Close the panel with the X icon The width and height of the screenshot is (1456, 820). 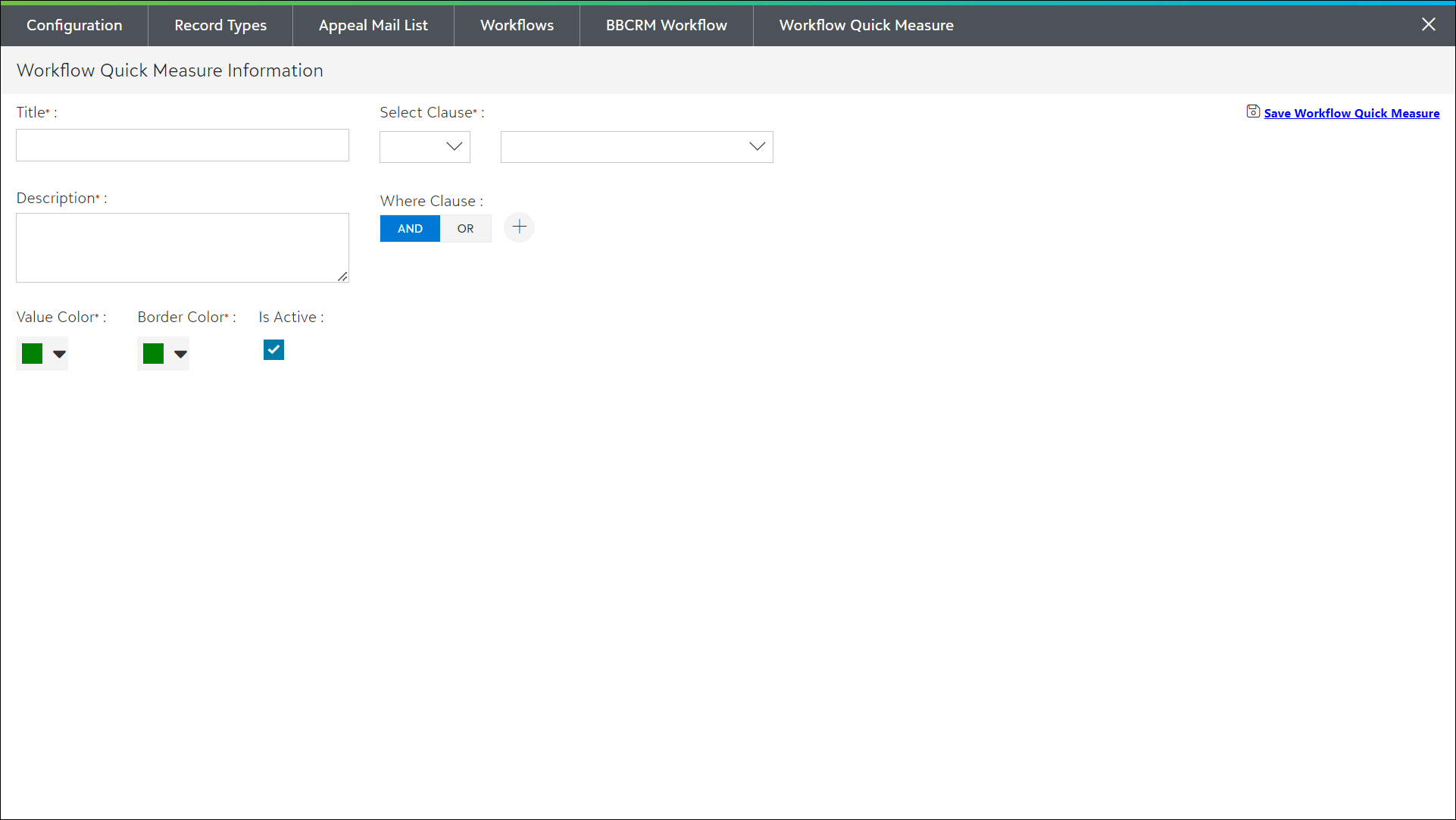[1428, 24]
